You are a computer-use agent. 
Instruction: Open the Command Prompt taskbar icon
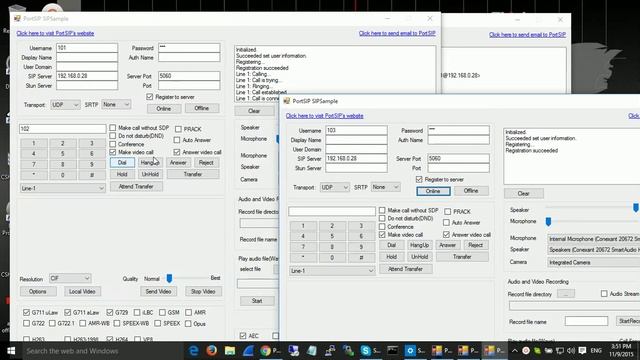tap(393, 351)
